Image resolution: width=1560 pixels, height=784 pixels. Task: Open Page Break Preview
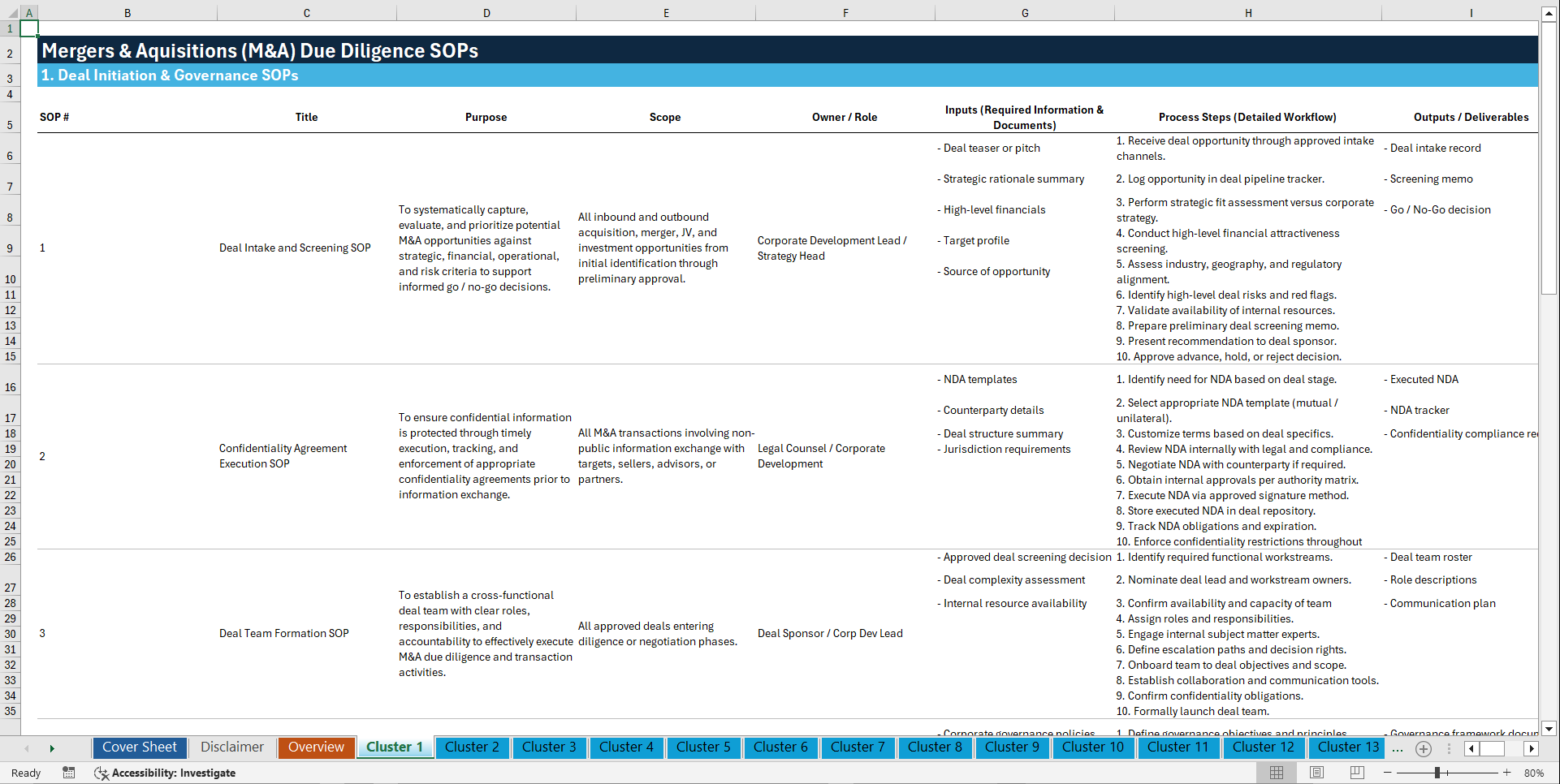coord(1356,772)
